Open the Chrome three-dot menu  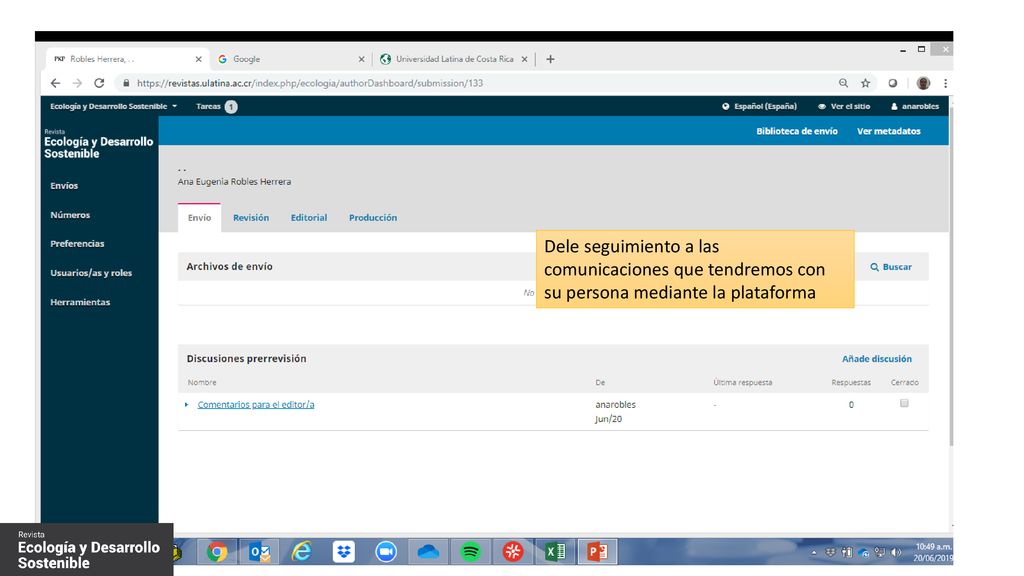[x=945, y=83]
